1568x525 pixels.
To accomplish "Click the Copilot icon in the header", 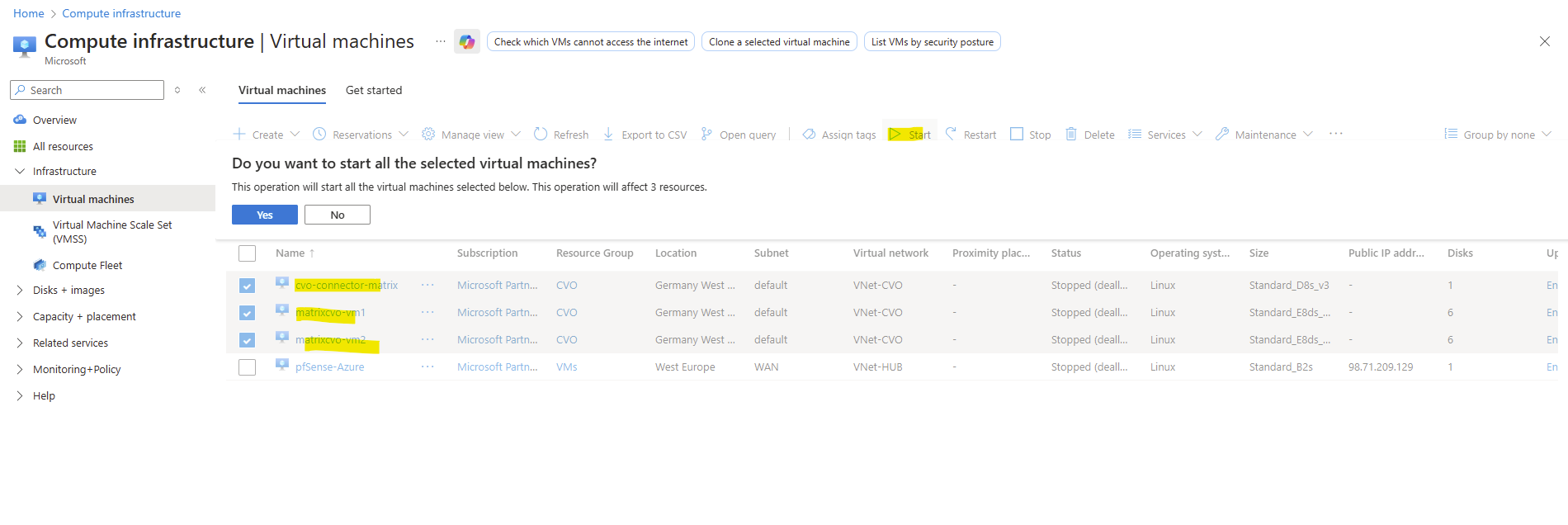I will pos(467,42).
